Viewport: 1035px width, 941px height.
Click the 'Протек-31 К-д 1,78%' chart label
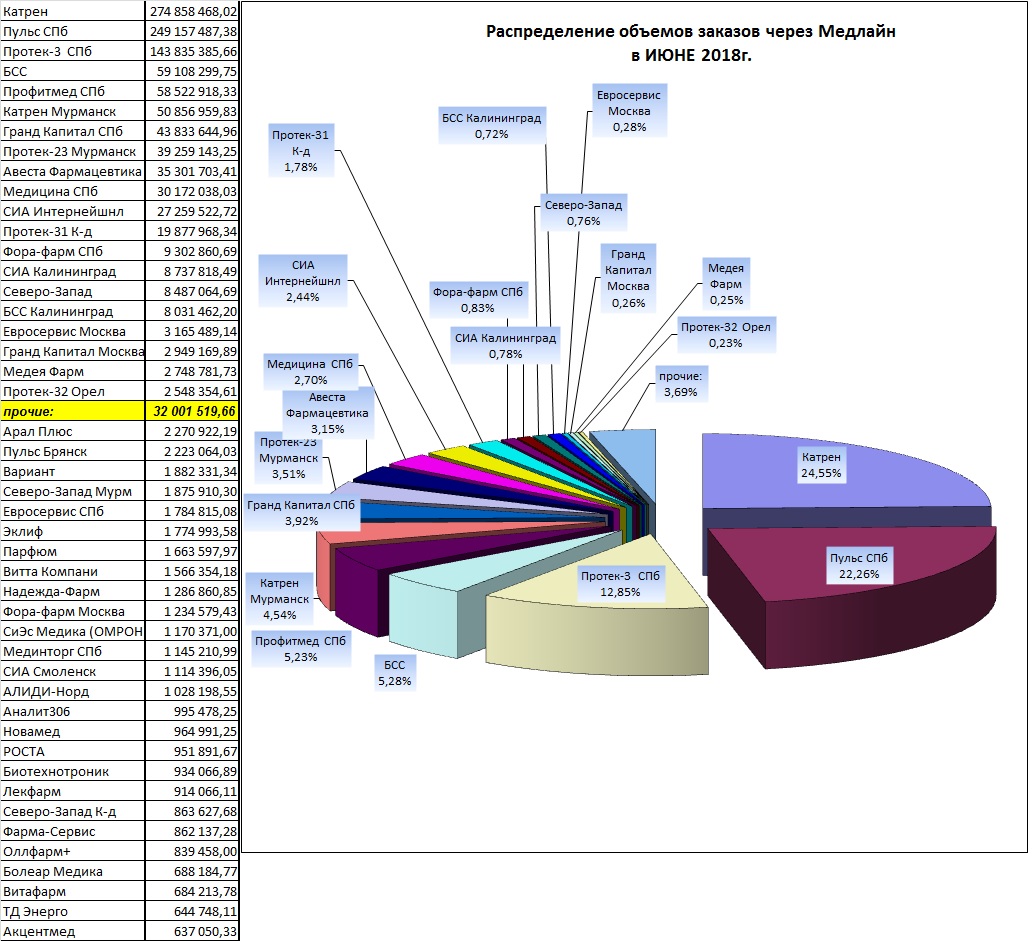pyautogui.click(x=300, y=151)
